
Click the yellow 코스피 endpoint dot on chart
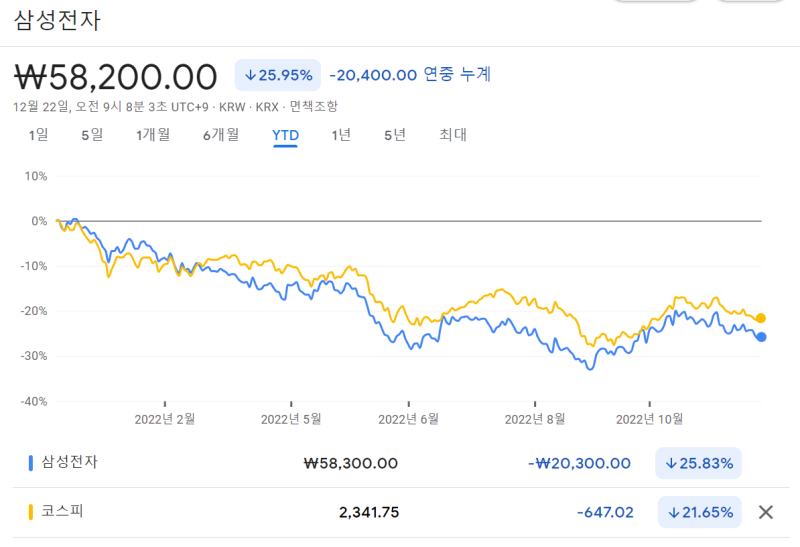click(x=761, y=318)
